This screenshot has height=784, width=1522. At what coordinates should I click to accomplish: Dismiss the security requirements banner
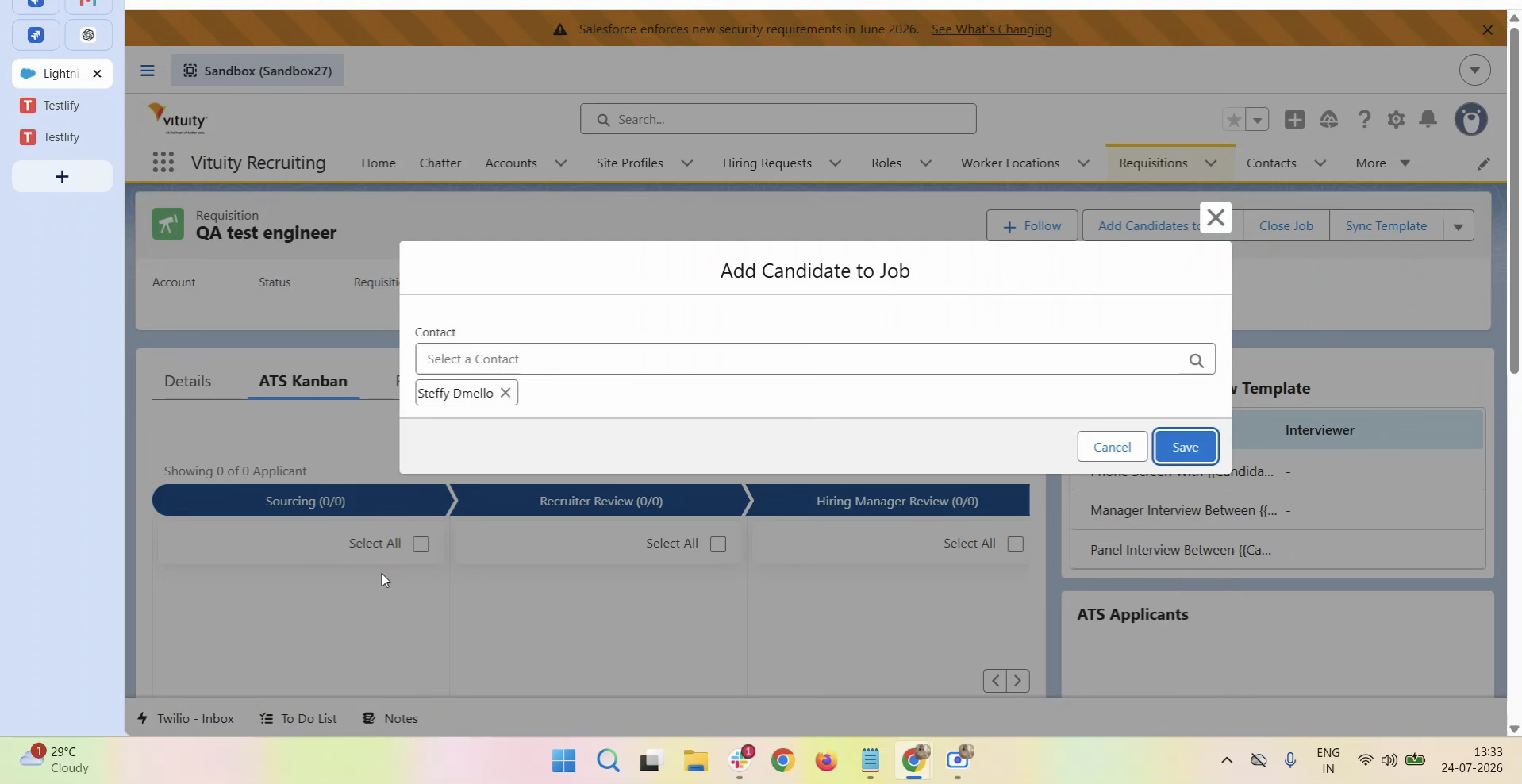[1487, 29]
